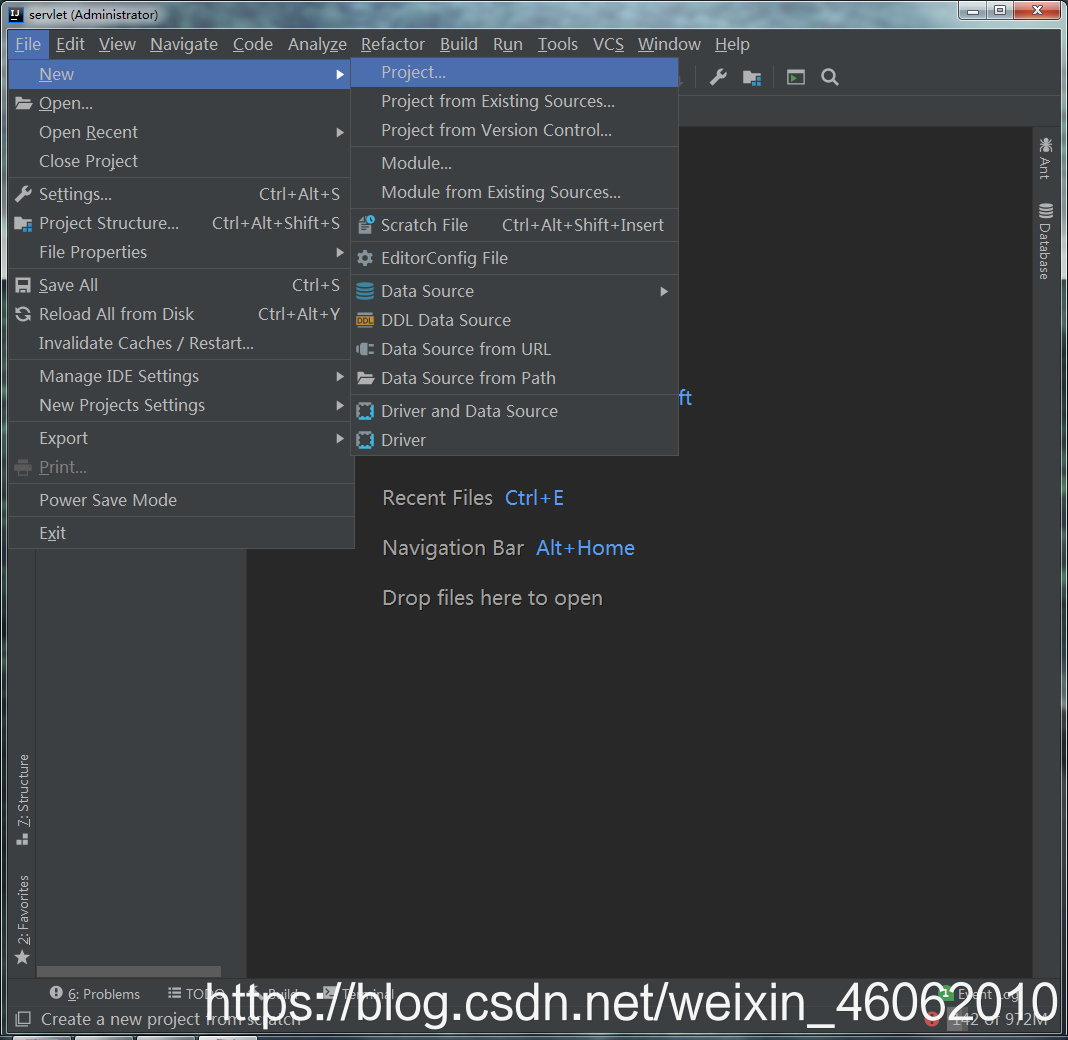Click horizontal scrollbar in project panel
The width and height of the screenshot is (1068, 1040).
(129, 971)
